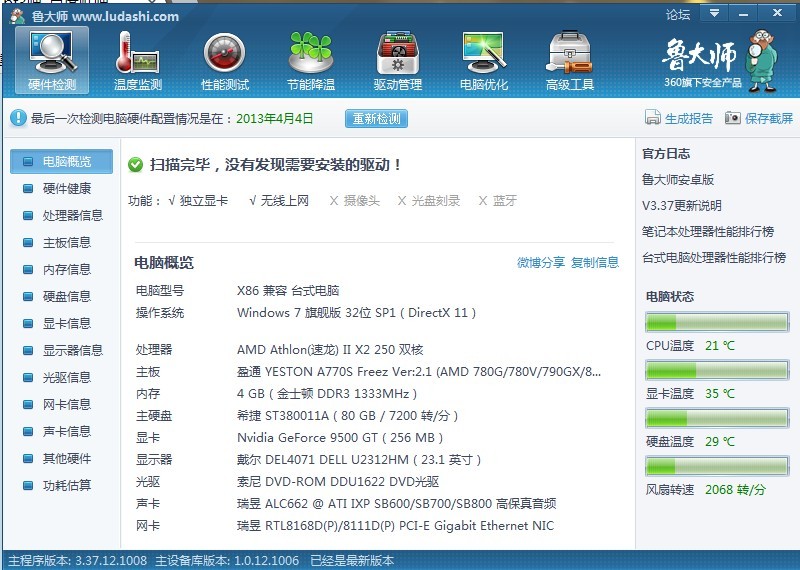Viewport: 800px width, 570px height.
Task: Open 性能测试 gauge icon
Action: coord(224,60)
